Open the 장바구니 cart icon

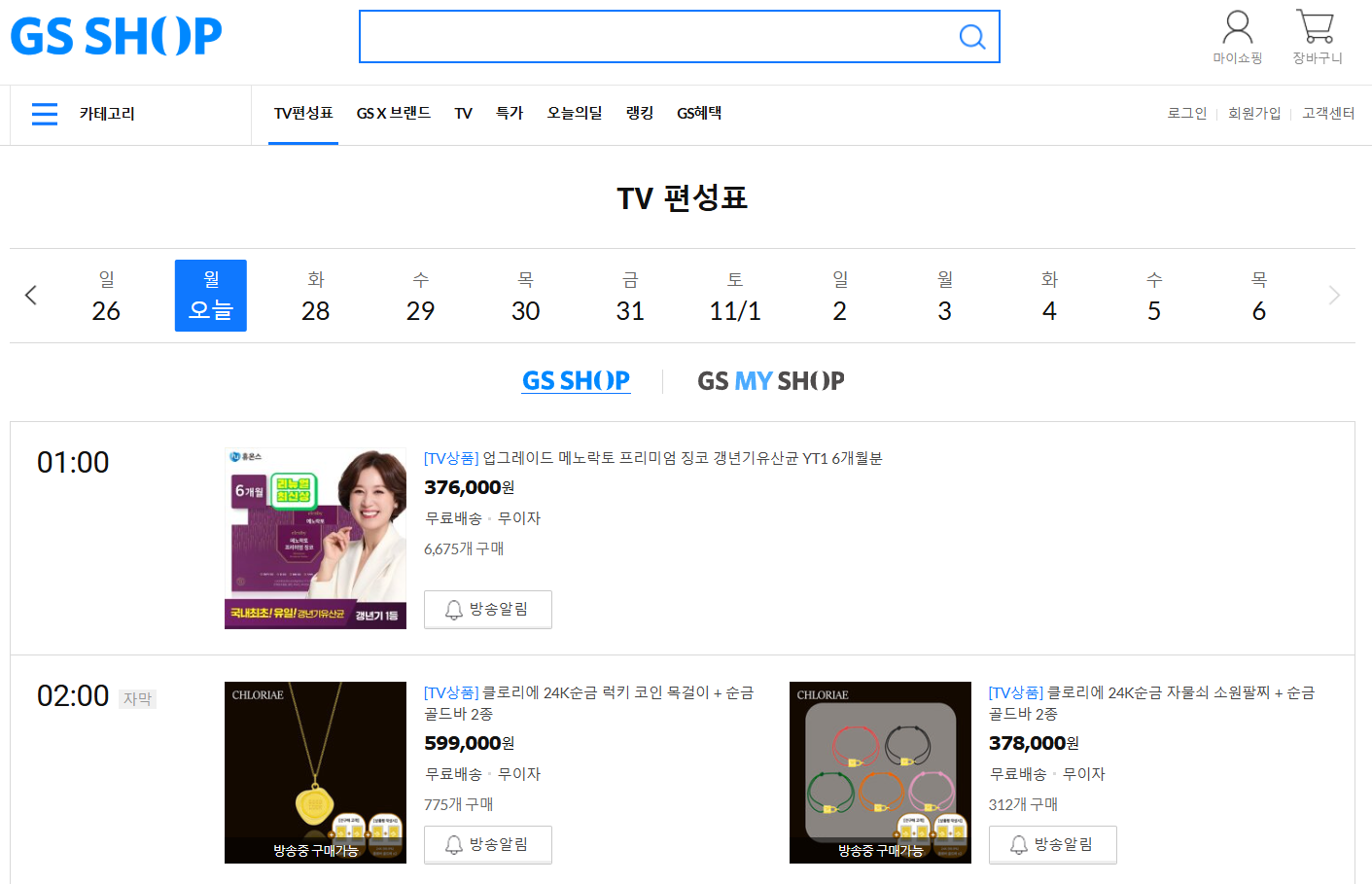point(1317,38)
